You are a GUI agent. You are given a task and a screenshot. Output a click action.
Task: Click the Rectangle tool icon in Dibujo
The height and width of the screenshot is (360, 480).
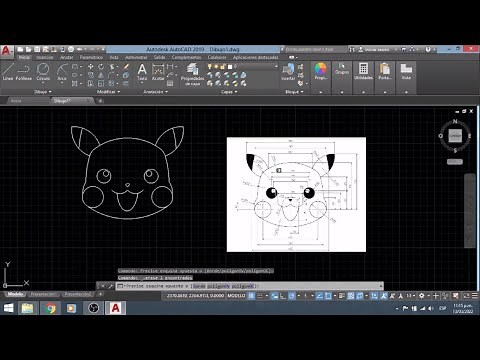coord(75,67)
